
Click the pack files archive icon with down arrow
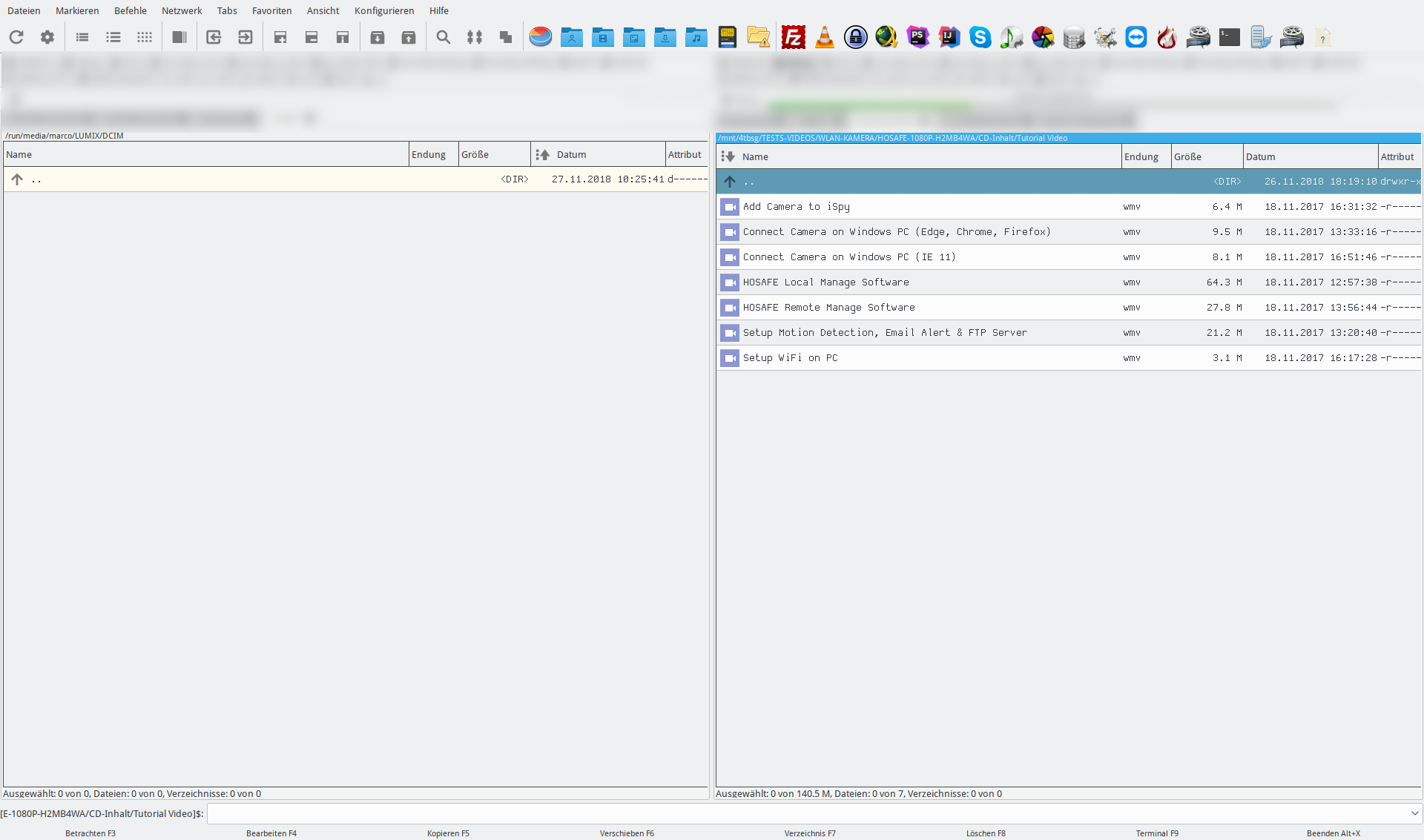[x=378, y=37]
